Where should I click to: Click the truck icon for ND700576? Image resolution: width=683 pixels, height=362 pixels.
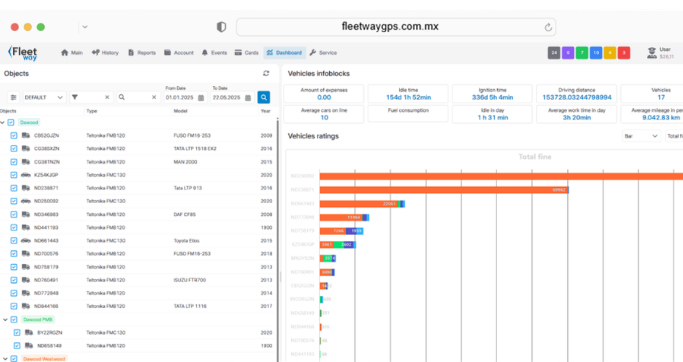[26, 254]
